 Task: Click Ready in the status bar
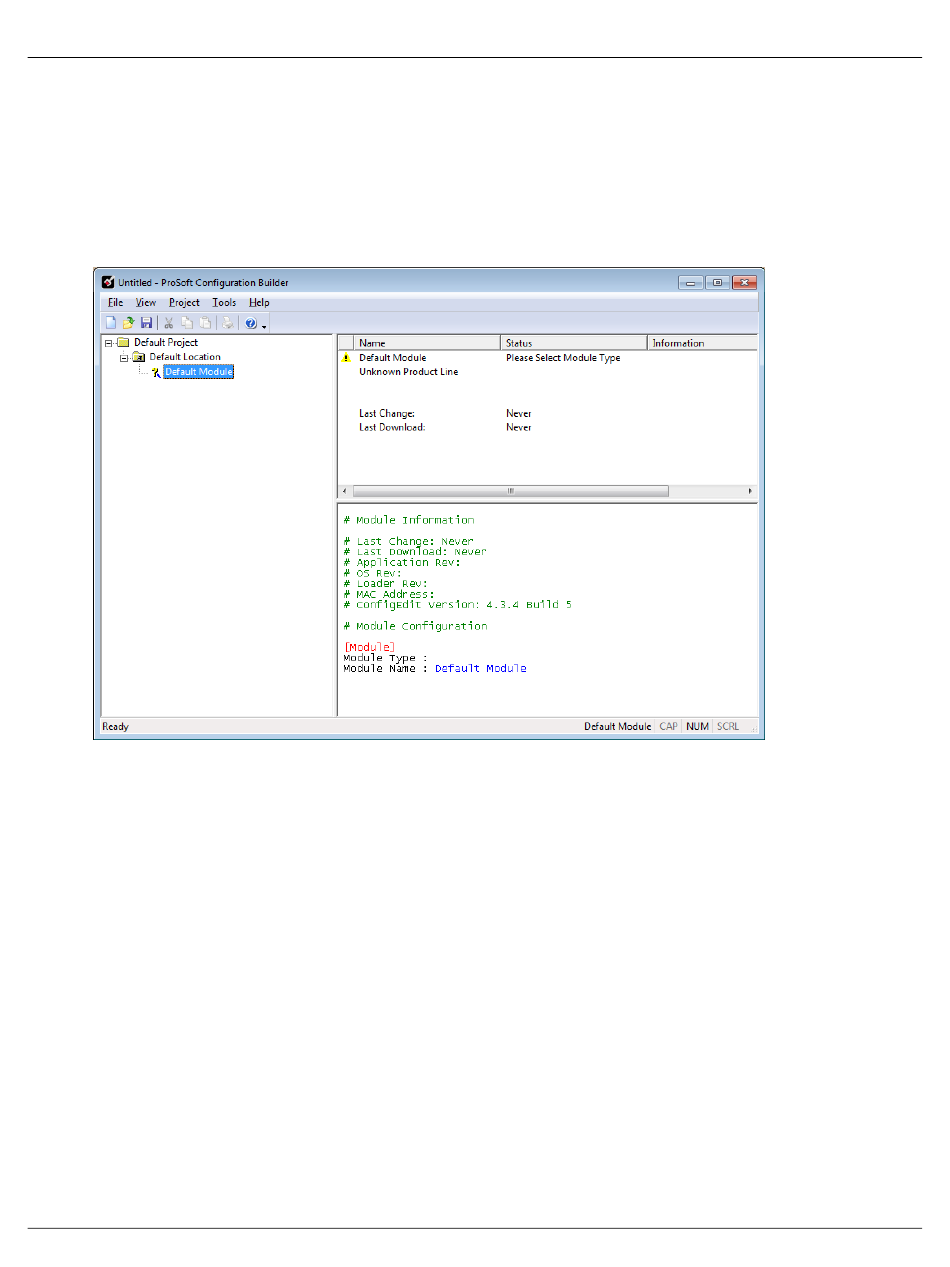click(x=115, y=727)
